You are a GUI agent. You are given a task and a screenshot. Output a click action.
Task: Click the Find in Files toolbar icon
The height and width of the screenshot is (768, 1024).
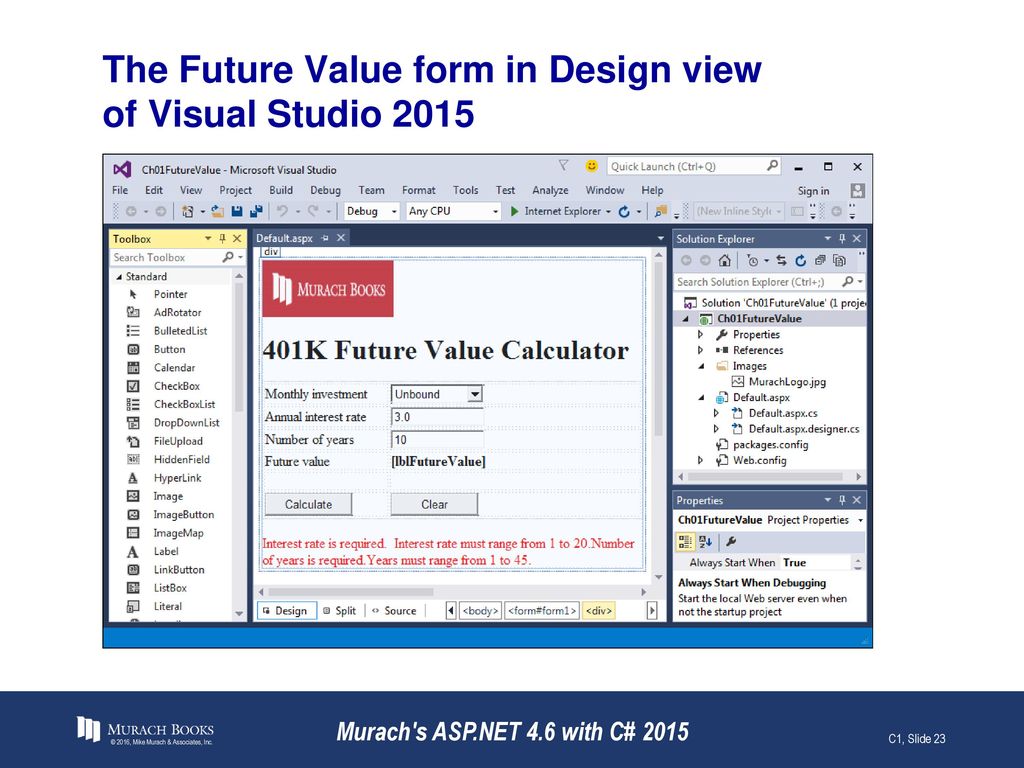click(x=661, y=211)
